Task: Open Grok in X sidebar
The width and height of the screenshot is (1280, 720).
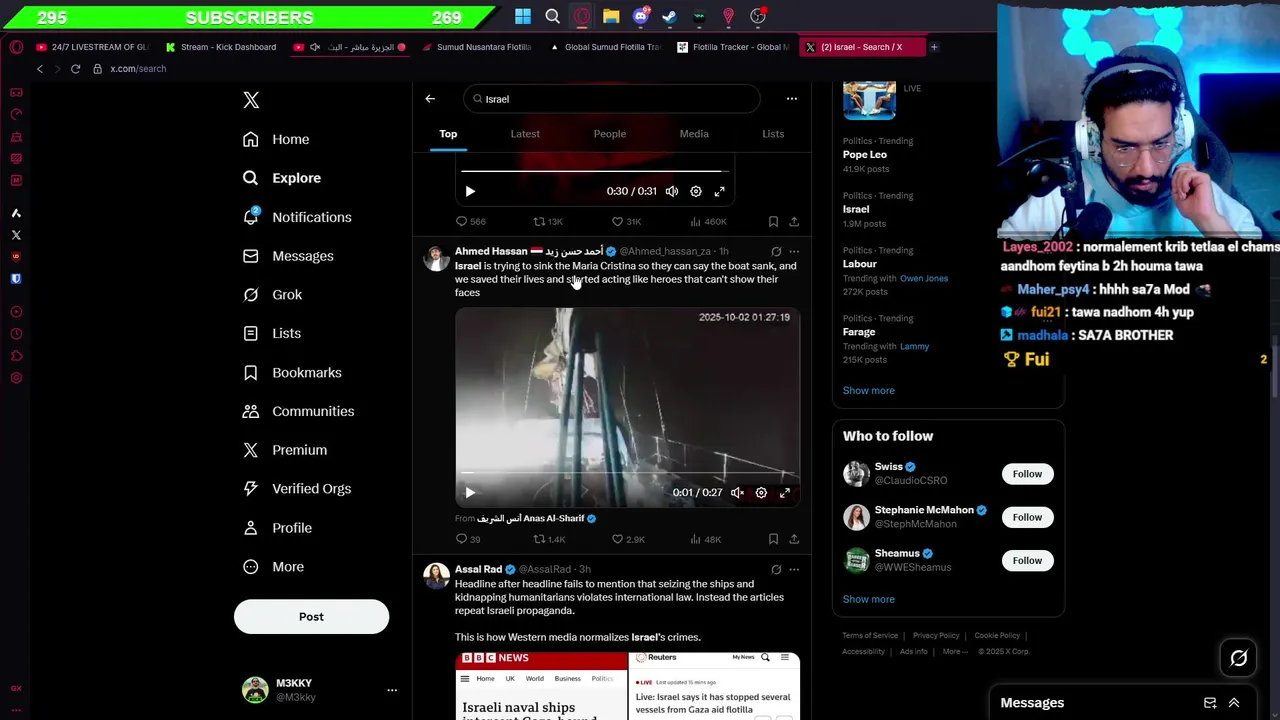Action: [273, 295]
